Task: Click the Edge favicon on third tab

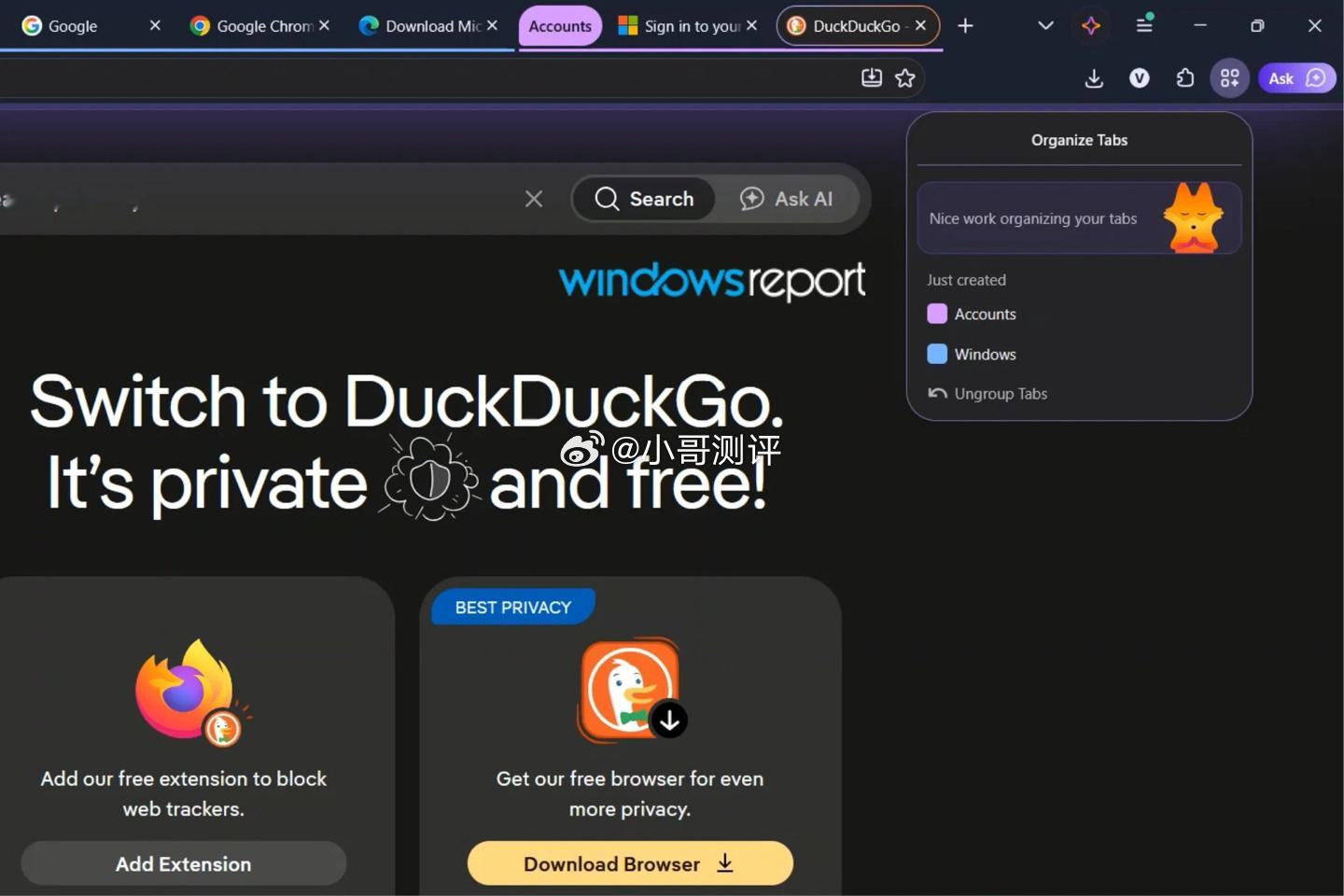Action: tap(369, 26)
